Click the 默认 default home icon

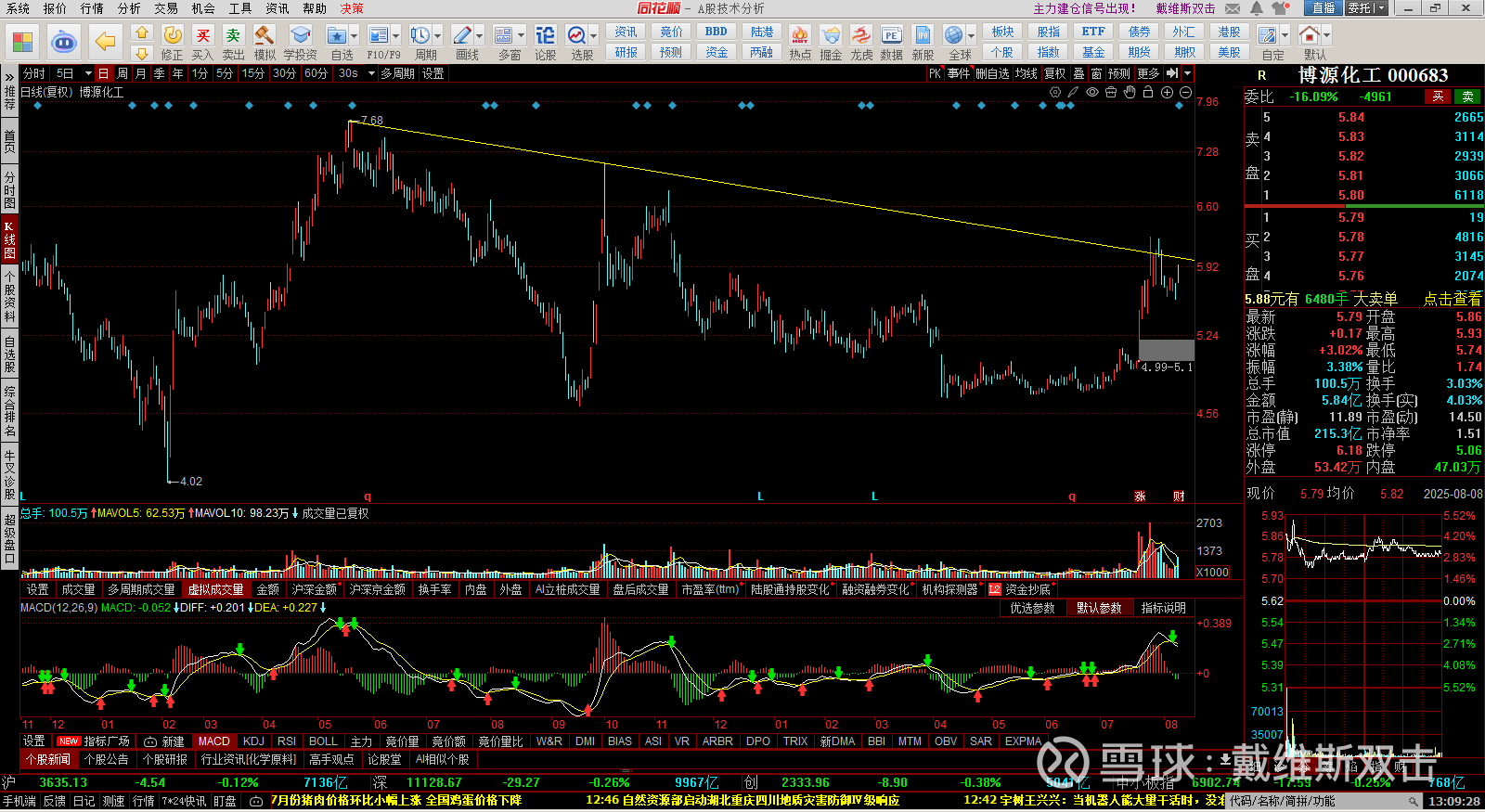click(1310, 36)
